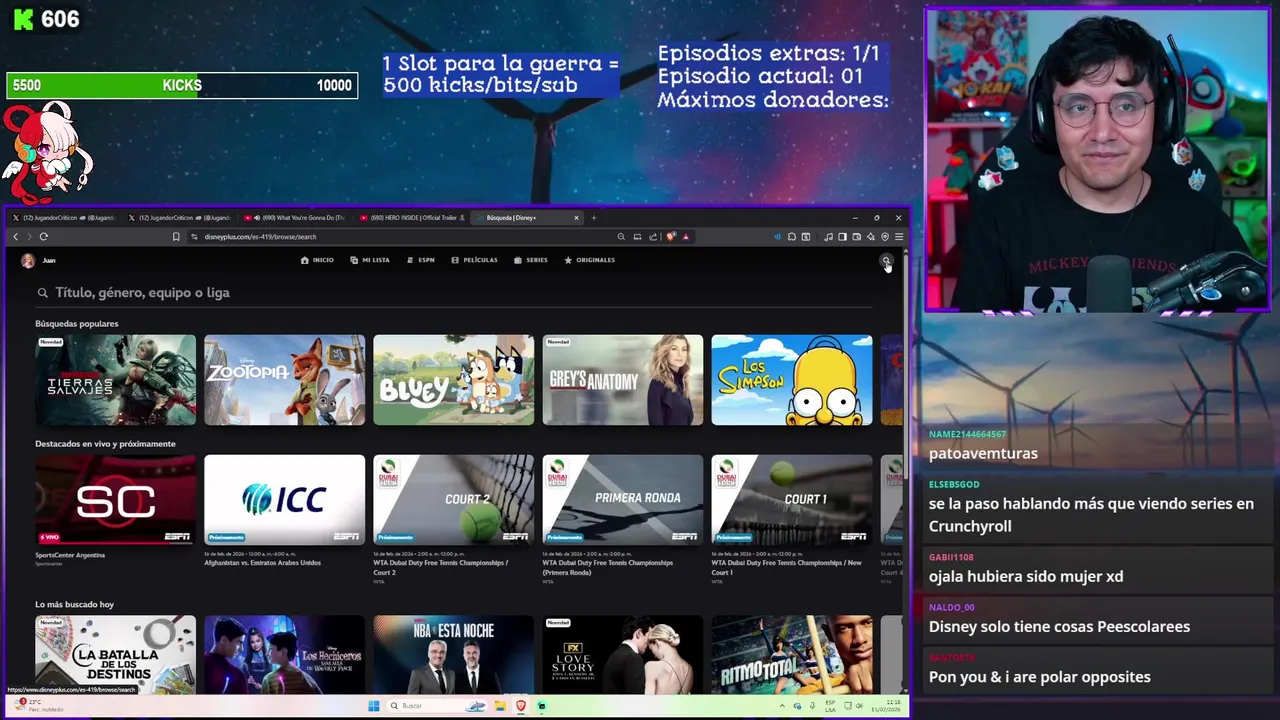Image resolution: width=1280 pixels, height=720 pixels.
Task: Open the extensions puzzle icon
Action: [x=791, y=237]
